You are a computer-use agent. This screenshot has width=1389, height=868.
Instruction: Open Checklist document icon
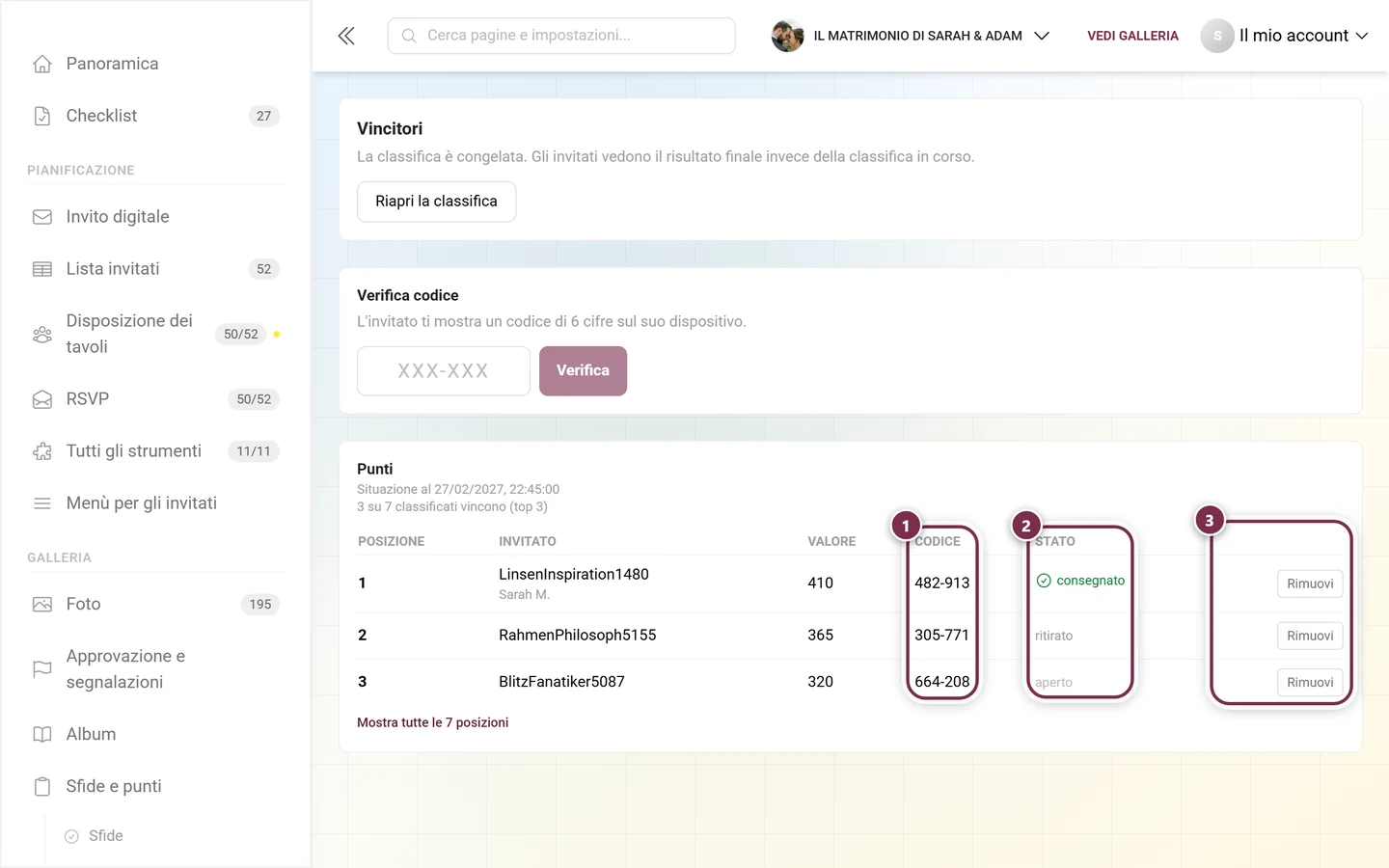pos(42,116)
